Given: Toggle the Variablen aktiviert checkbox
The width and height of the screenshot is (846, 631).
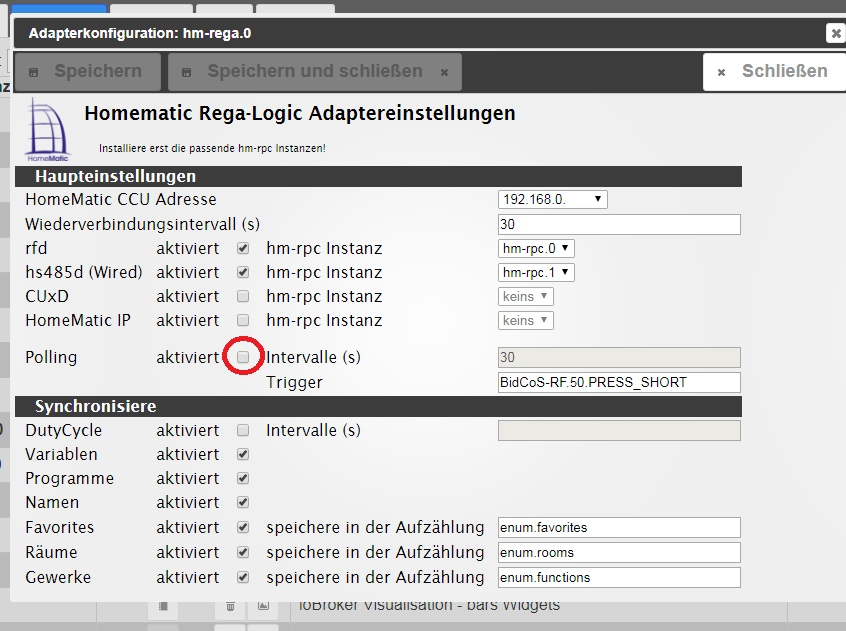Looking at the screenshot, I should point(243,454).
